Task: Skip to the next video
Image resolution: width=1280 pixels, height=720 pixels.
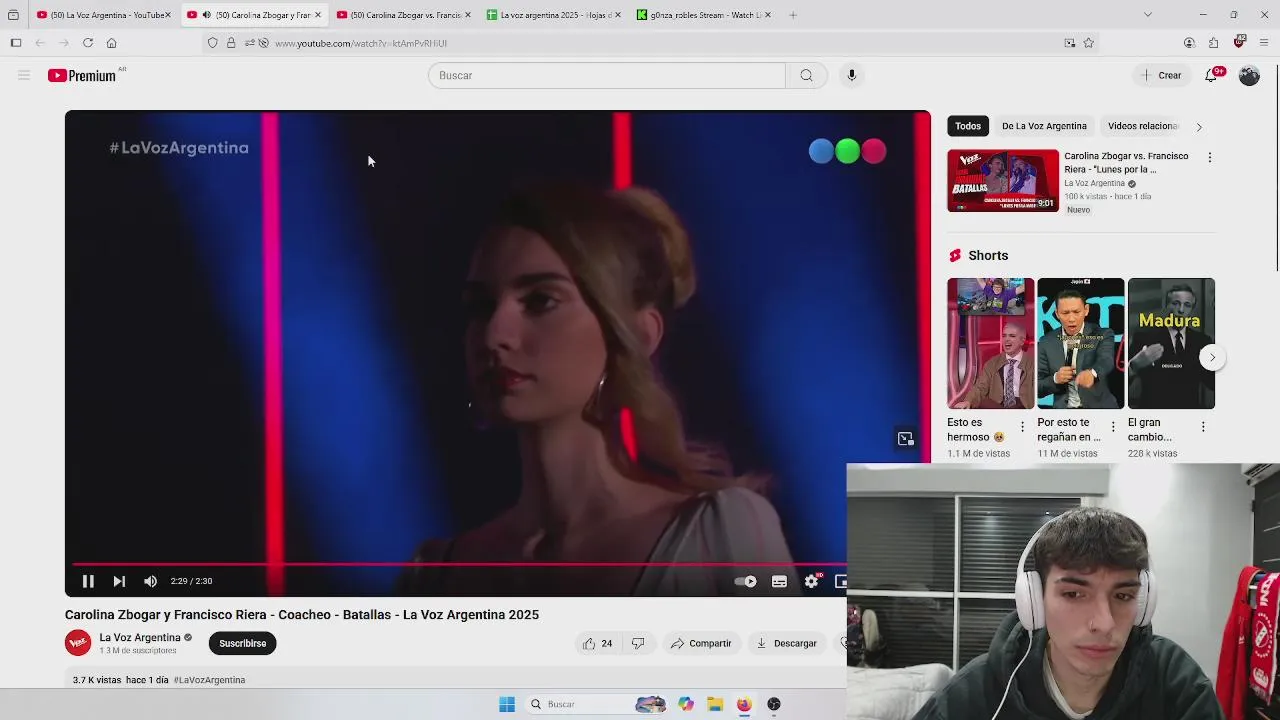Action: (119, 581)
